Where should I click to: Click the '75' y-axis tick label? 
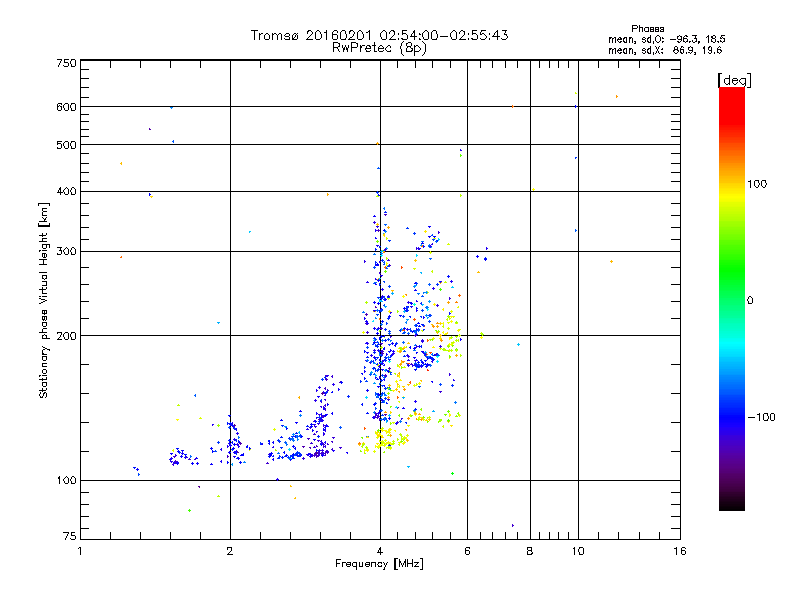(x=70, y=536)
